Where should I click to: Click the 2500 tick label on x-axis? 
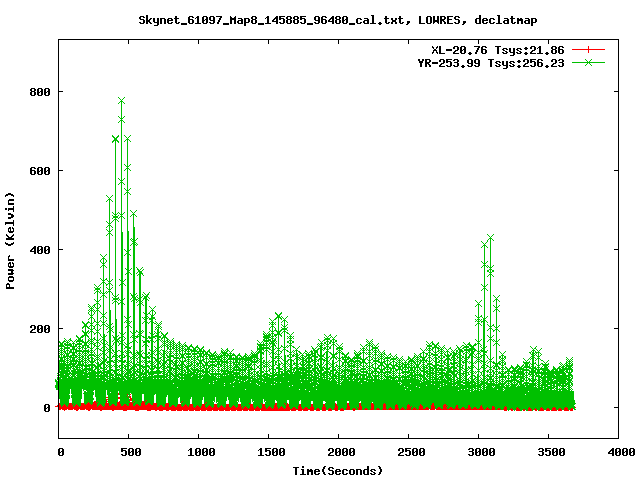(409, 452)
